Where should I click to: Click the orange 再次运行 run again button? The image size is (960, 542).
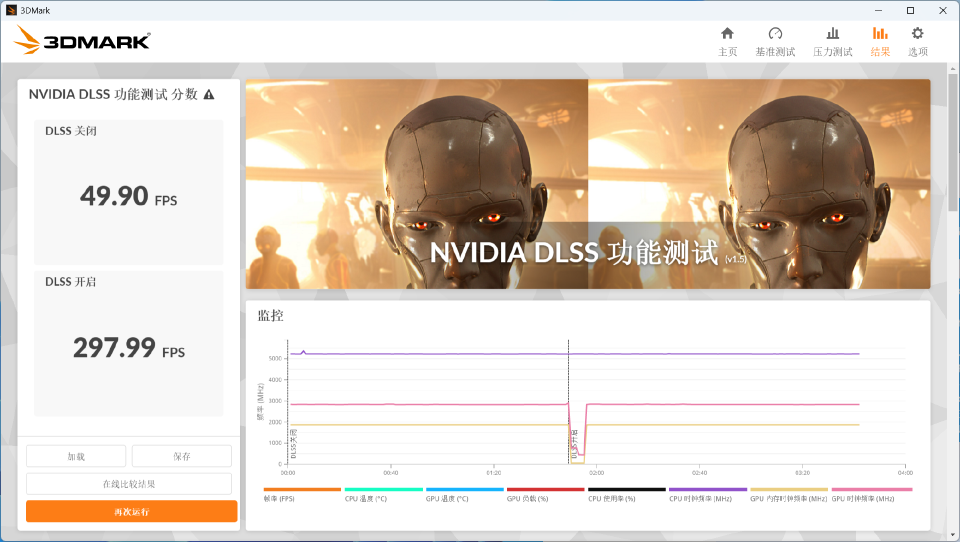pos(132,511)
